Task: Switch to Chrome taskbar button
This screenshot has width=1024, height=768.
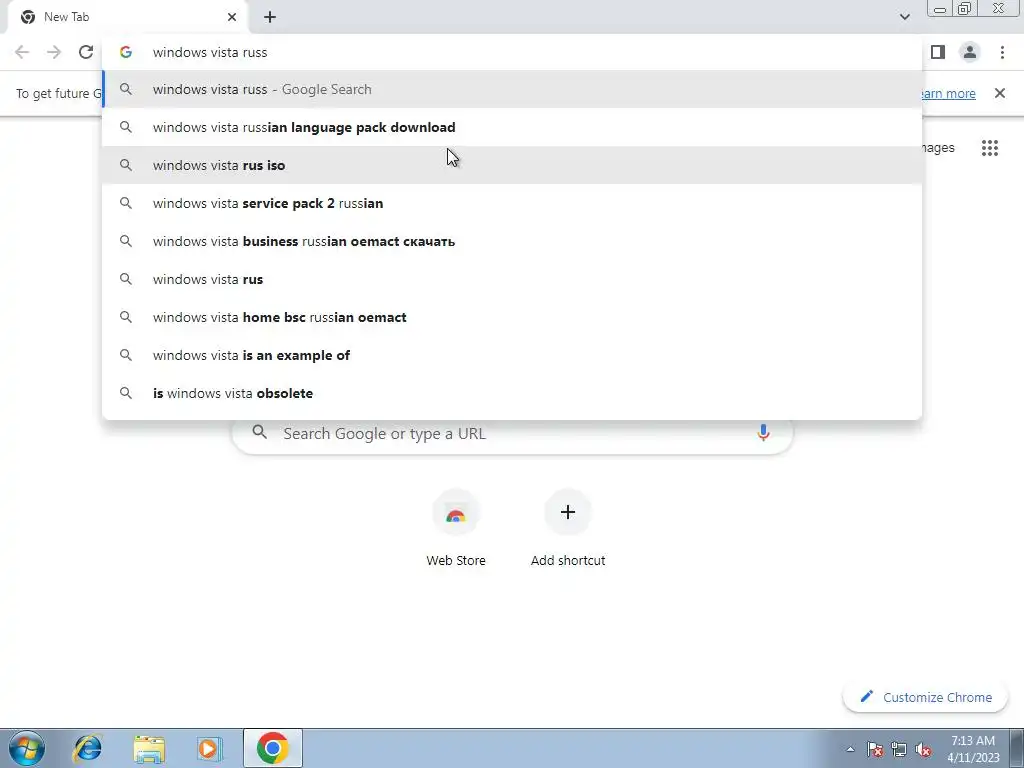Action: tap(273, 748)
